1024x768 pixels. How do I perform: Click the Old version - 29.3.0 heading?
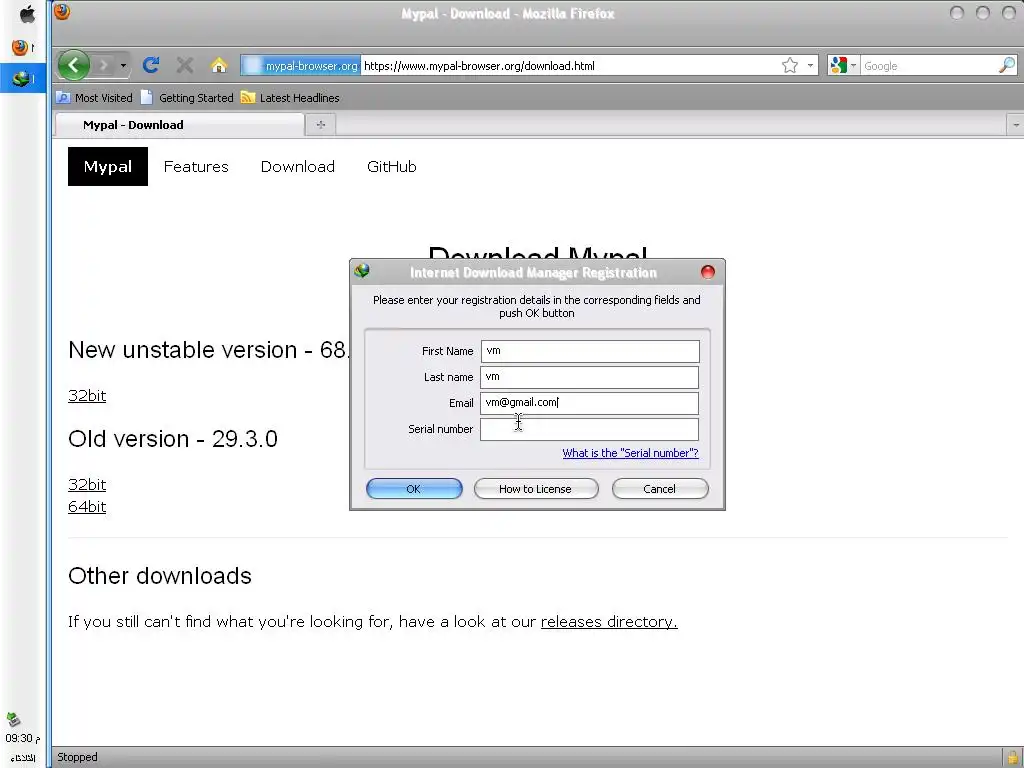[x=172, y=439]
